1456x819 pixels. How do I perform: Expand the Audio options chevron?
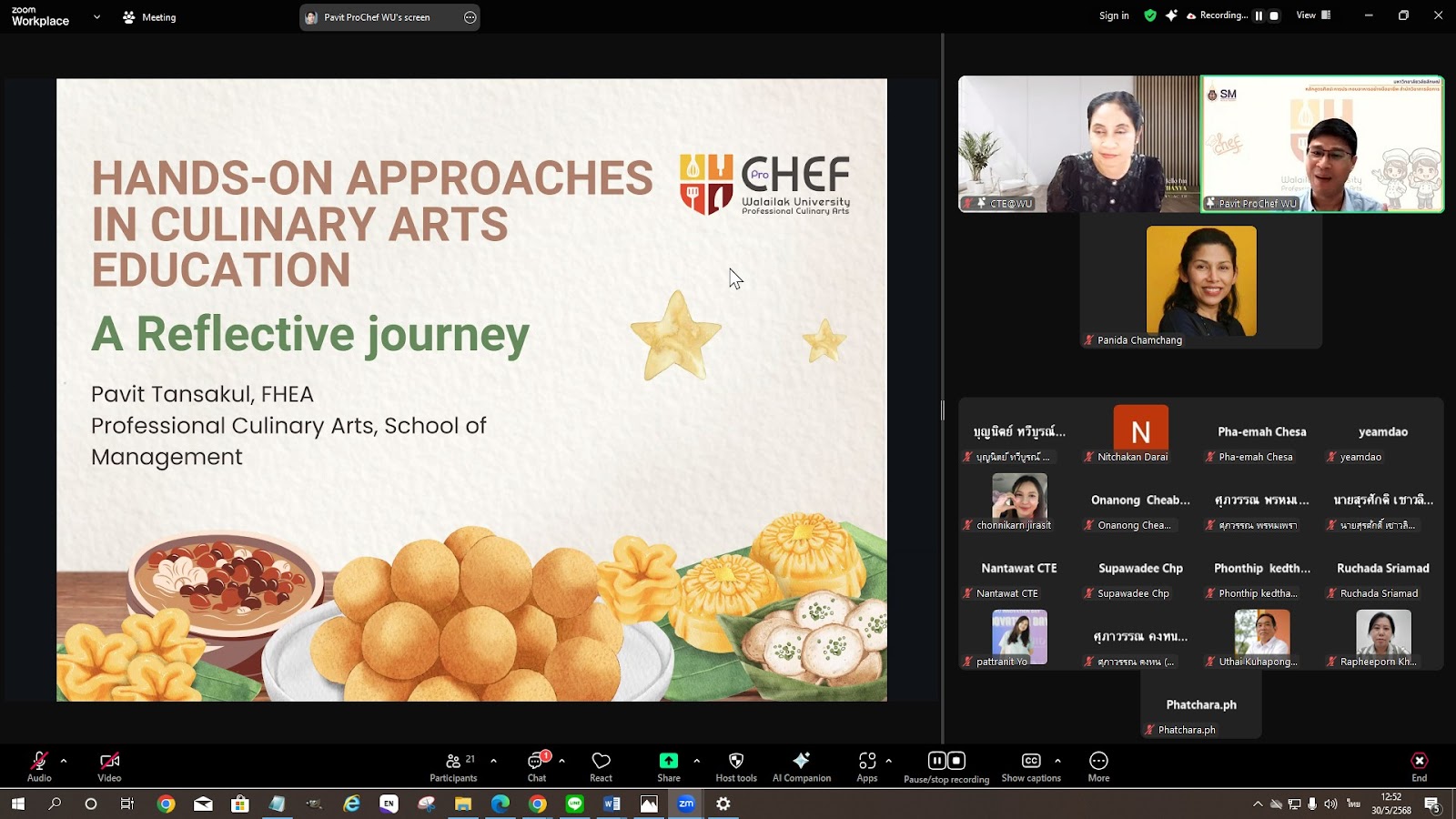pyautogui.click(x=64, y=761)
